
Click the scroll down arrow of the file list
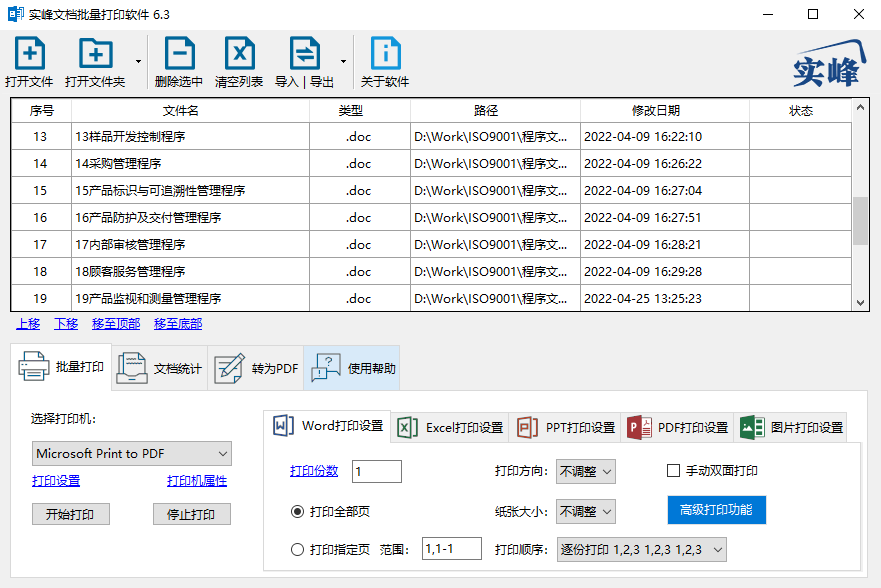coord(860,303)
